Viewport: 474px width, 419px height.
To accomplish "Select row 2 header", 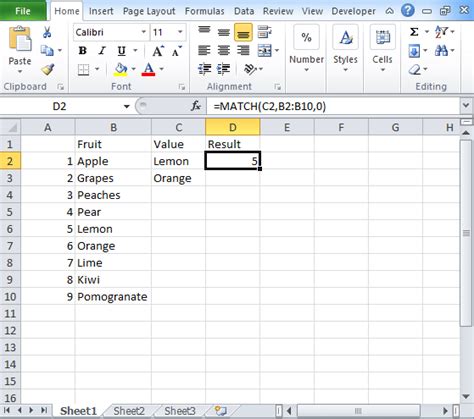I will pyautogui.click(x=10, y=161).
